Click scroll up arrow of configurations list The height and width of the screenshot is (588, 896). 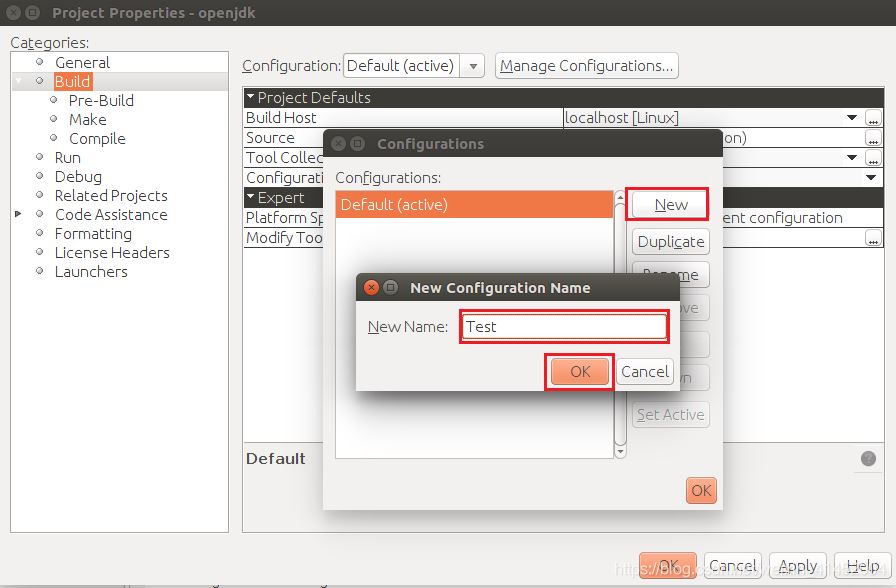coord(620,198)
